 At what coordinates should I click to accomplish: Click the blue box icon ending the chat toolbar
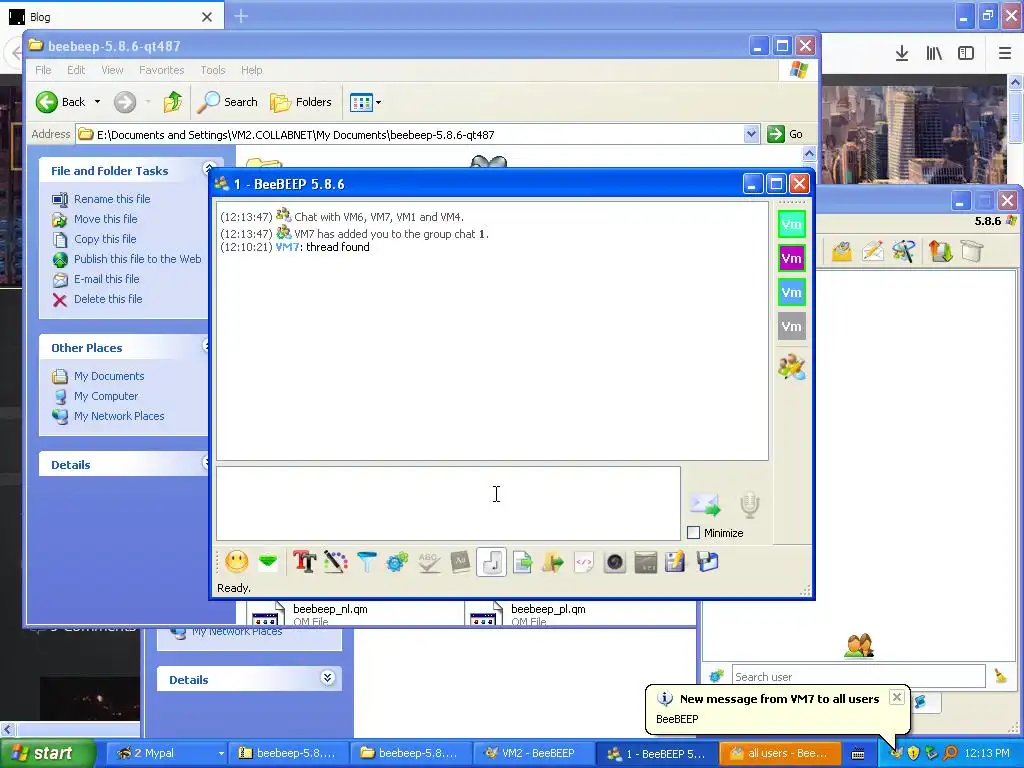coord(707,562)
